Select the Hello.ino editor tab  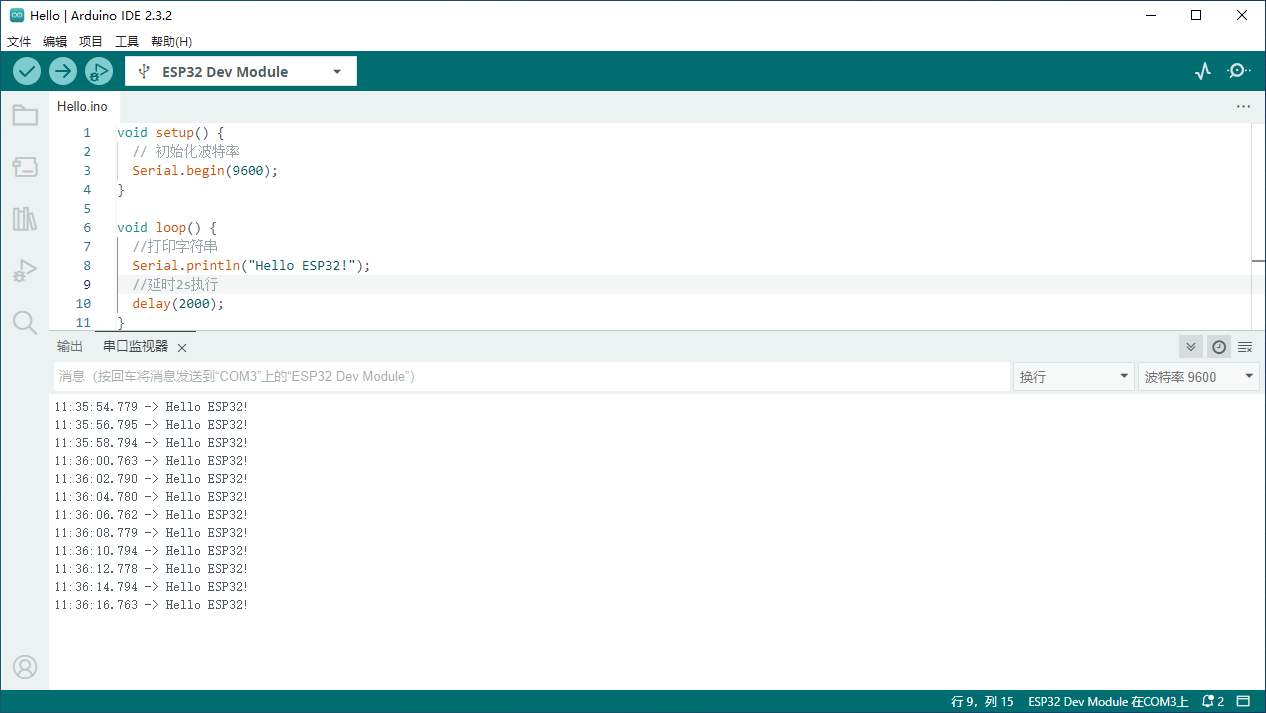pos(82,106)
